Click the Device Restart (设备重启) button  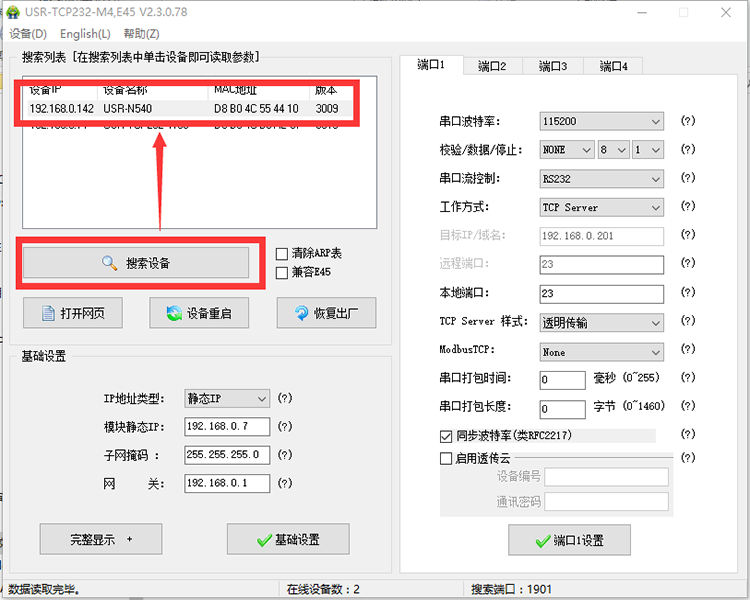(x=199, y=313)
